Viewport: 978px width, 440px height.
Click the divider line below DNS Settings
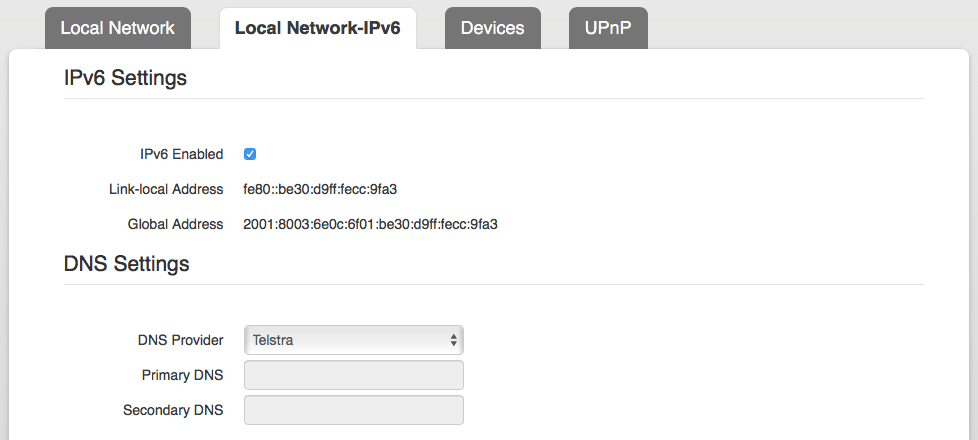[493, 285]
